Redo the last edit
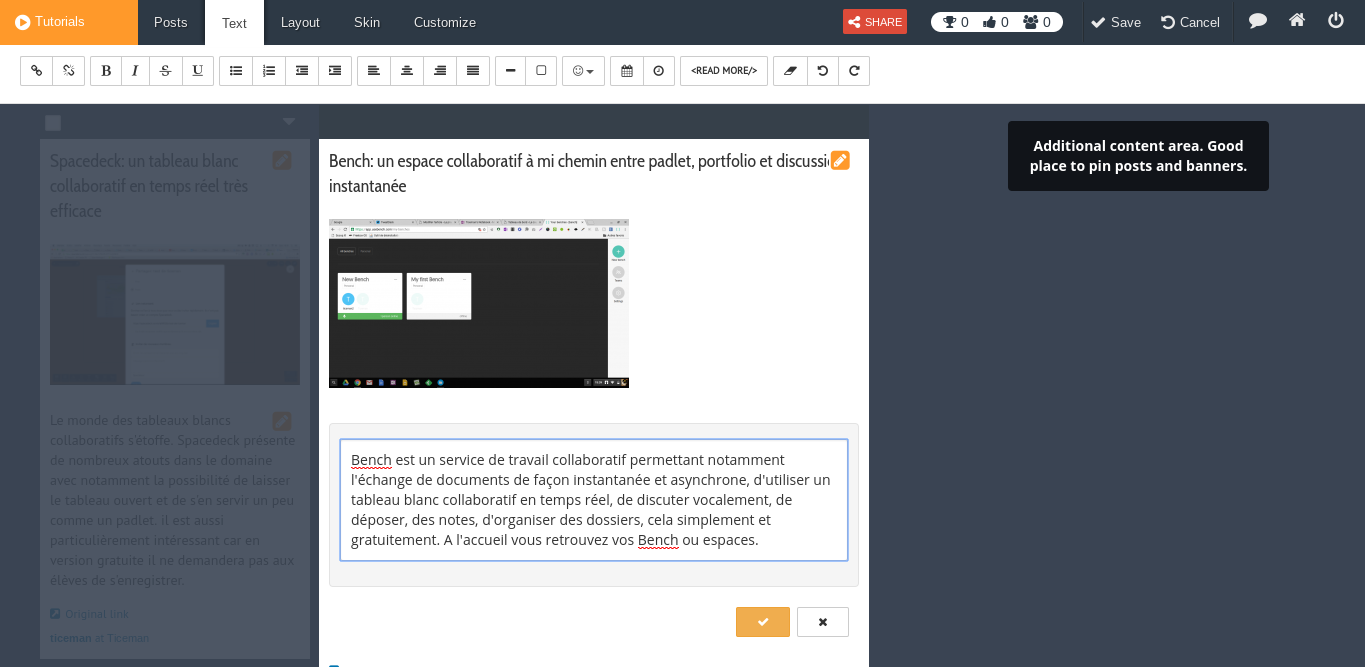1365x667 pixels. coord(854,71)
